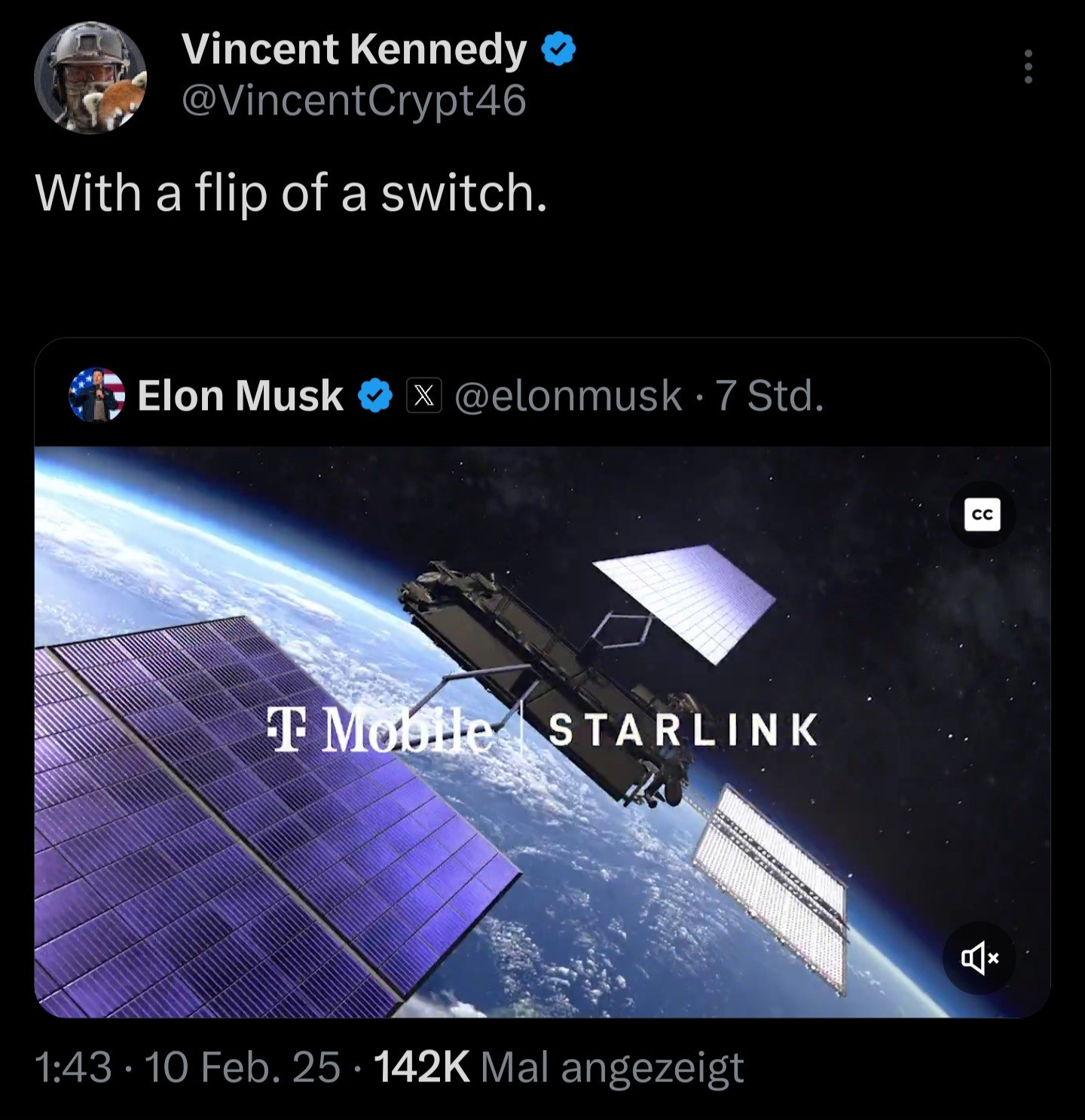
Task: Click Elon Musk's blue verified checkmark
Action: coord(374,396)
